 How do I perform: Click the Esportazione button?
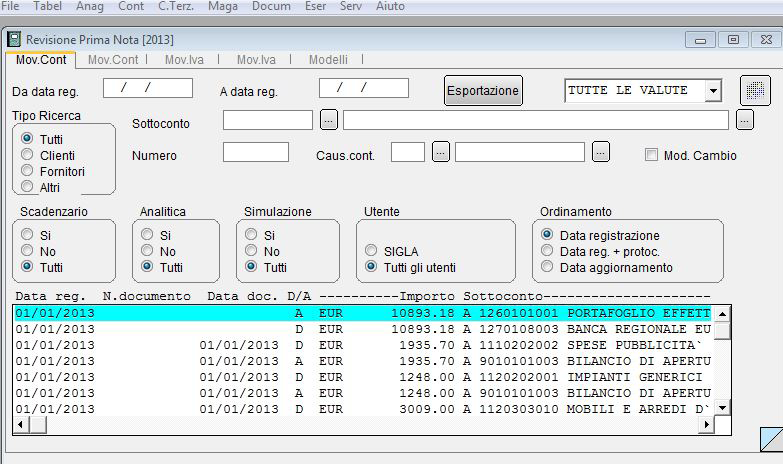pyautogui.click(x=483, y=90)
